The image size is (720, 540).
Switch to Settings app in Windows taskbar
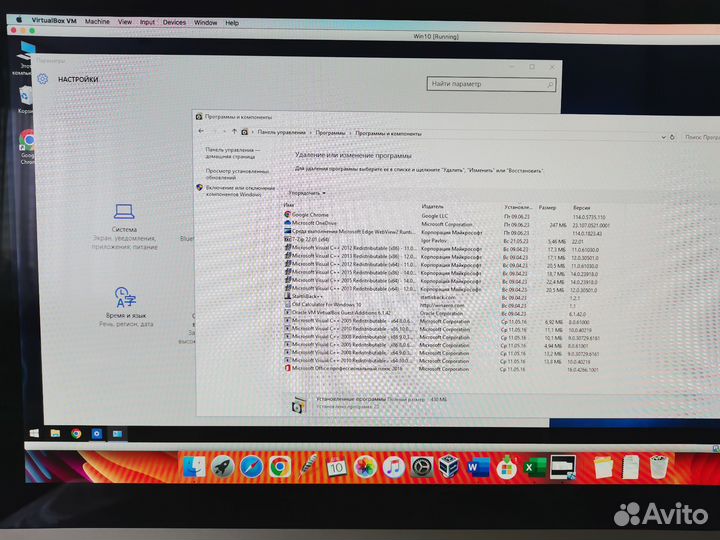tap(96, 433)
